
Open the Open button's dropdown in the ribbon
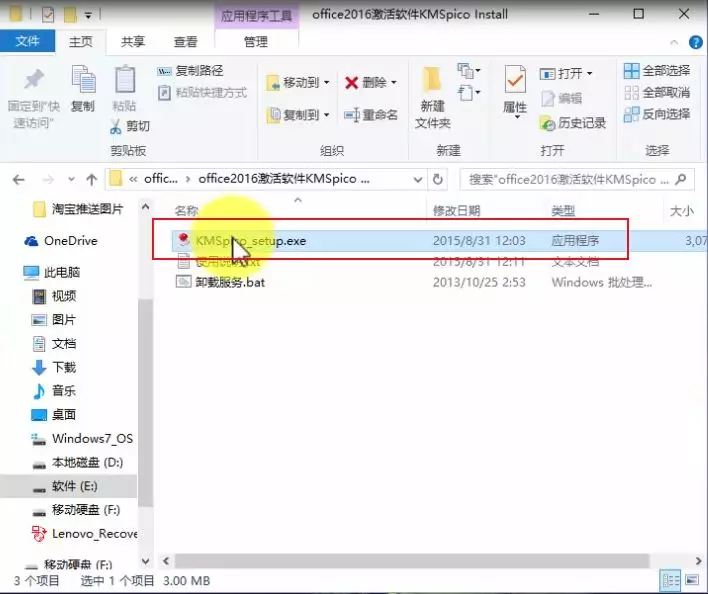(590, 74)
